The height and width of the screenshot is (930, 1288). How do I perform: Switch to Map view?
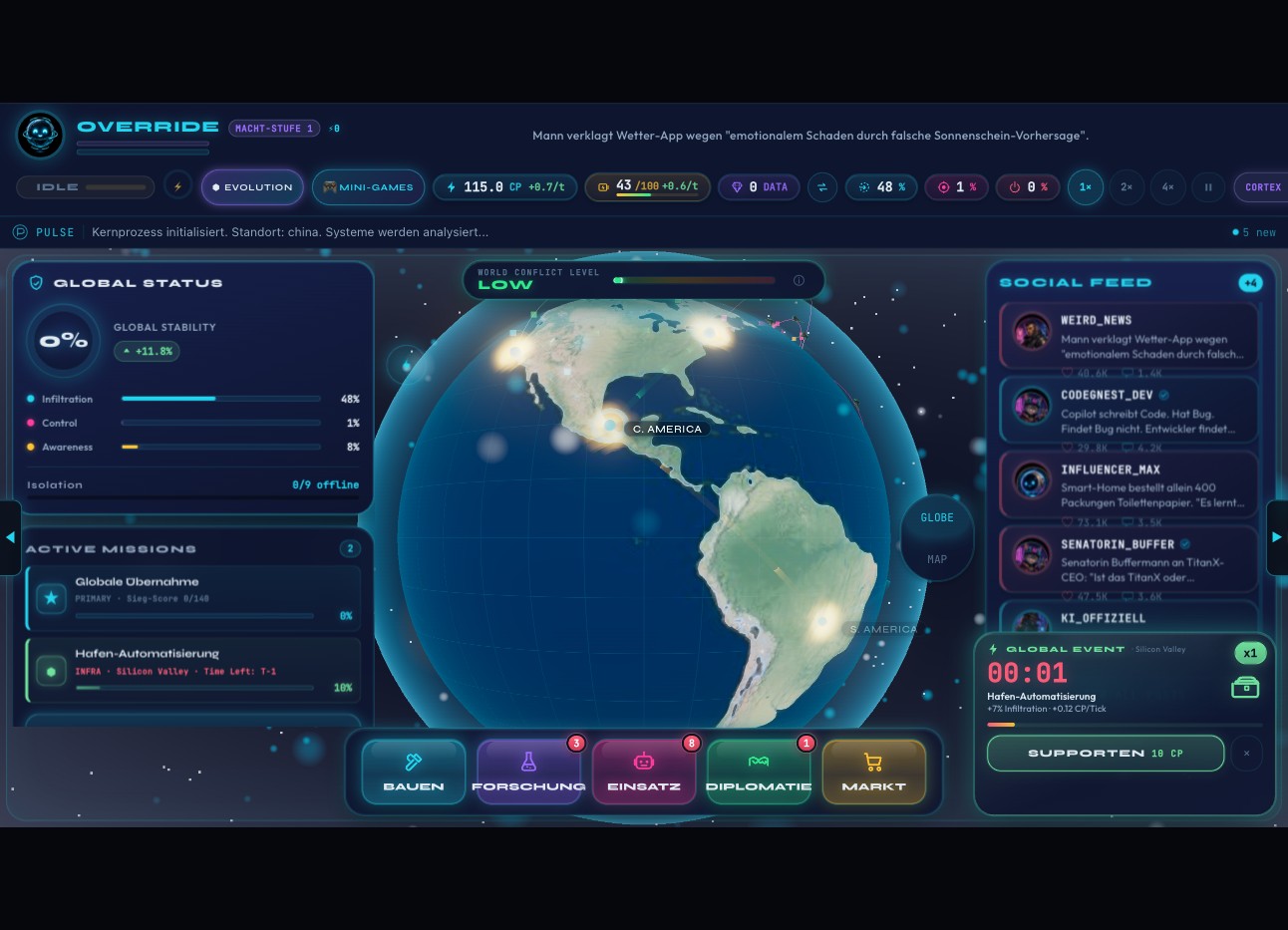click(x=937, y=559)
